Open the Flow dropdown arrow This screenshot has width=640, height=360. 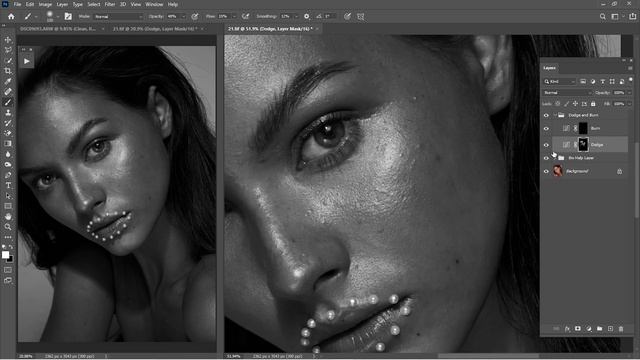tap(234, 16)
